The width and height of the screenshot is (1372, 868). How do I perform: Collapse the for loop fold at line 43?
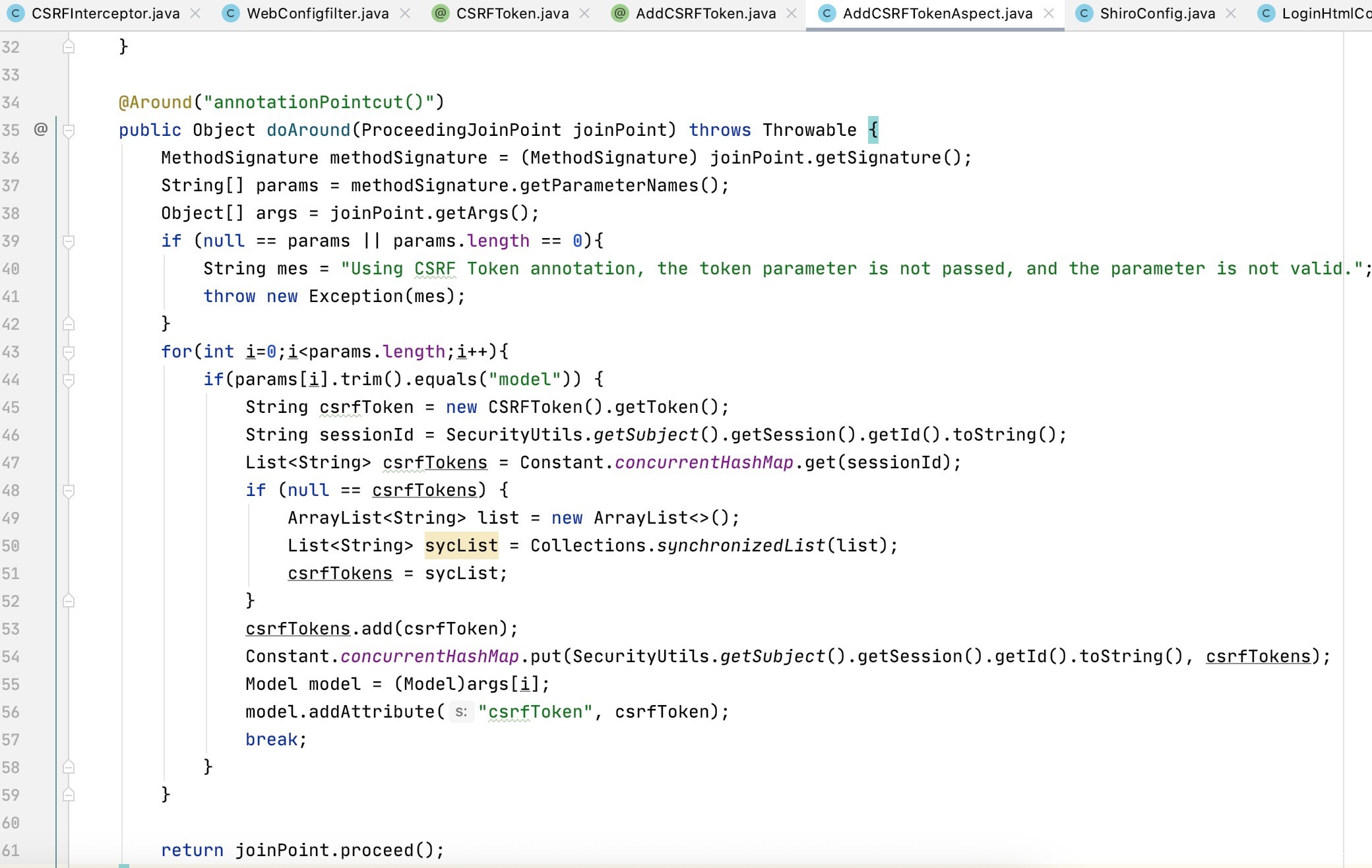click(68, 352)
